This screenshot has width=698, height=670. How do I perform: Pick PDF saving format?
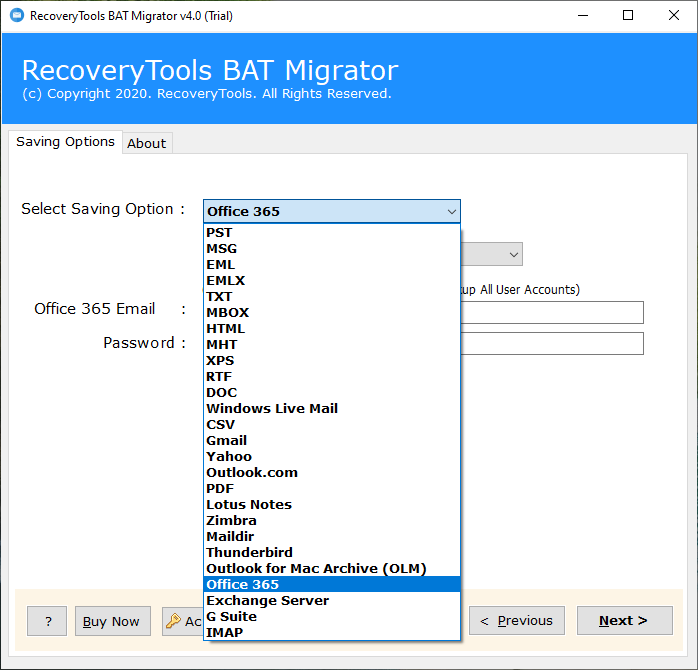tap(332, 489)
